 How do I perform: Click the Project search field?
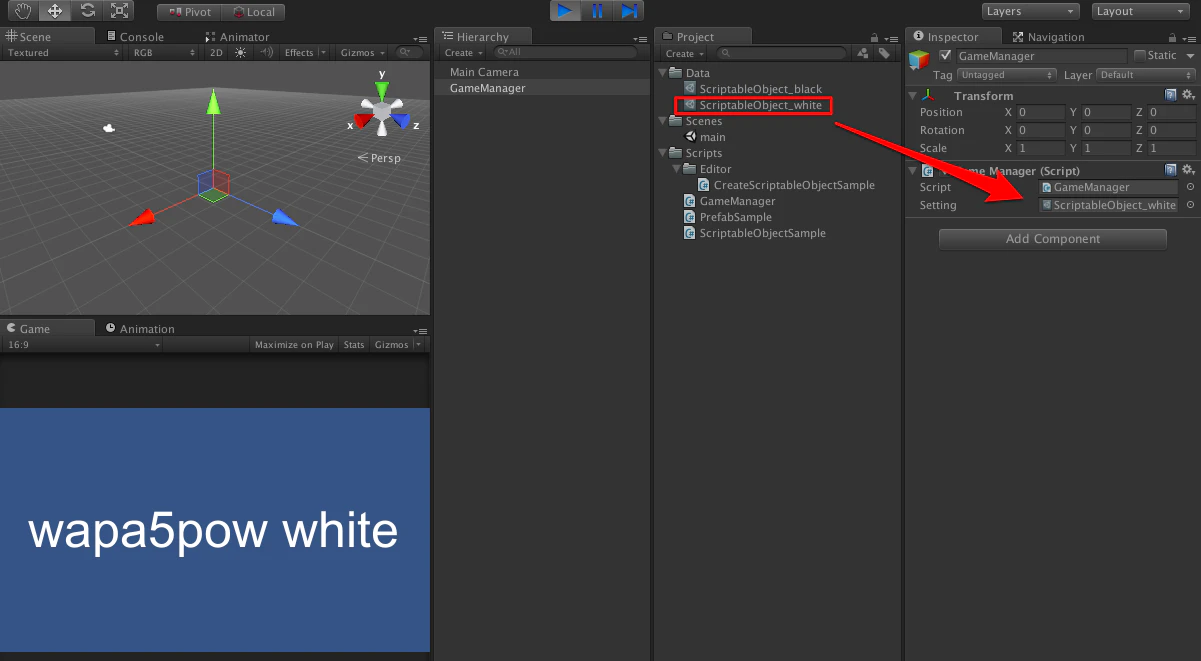tap(780, 53)
